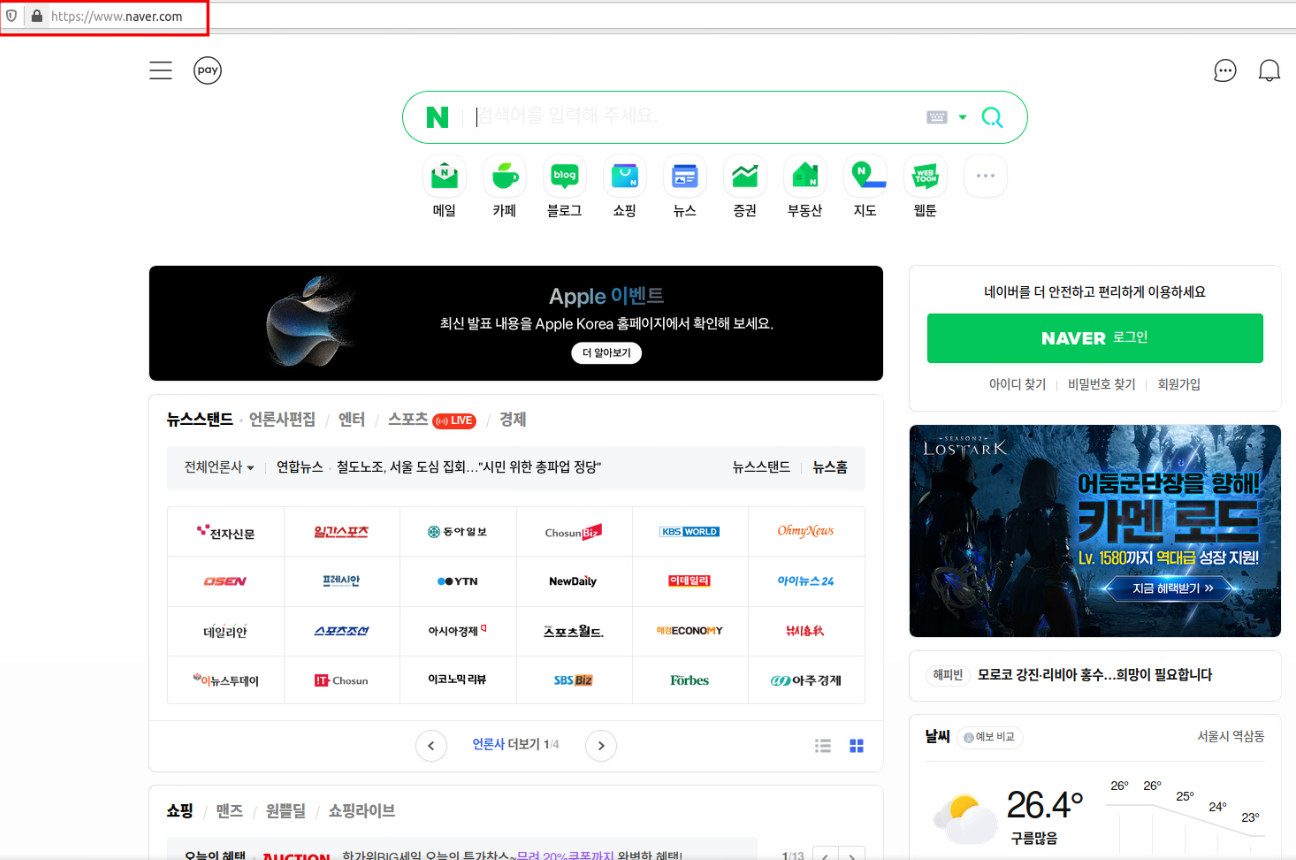This screenshot has width=1296, height=860.
Task: Click the padlock site security icon
Action: (37, 16)
